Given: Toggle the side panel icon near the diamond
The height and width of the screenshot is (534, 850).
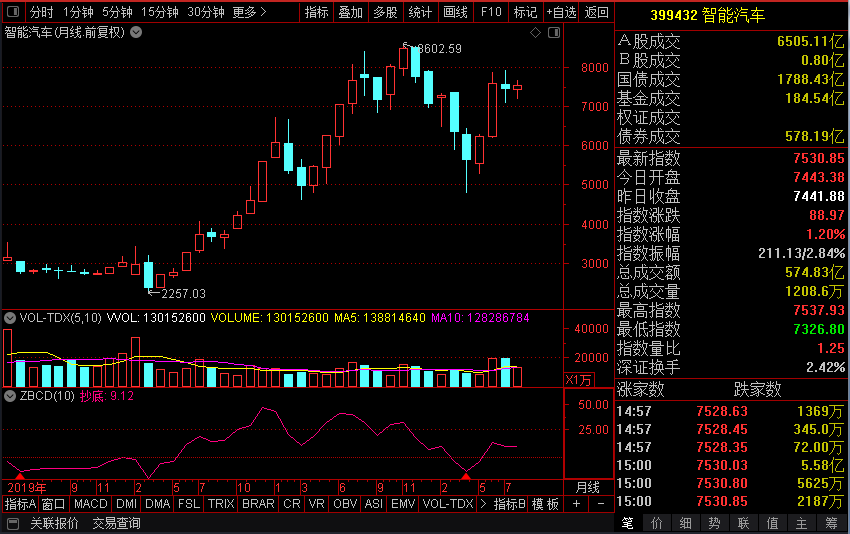Looking at the screenshot, I should pos(551,33).
